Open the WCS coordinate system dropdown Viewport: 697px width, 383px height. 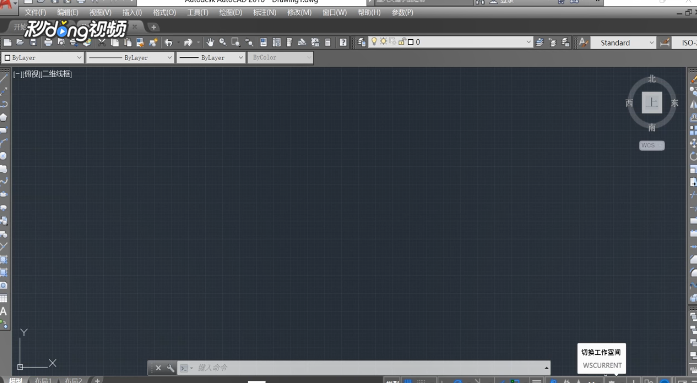pos(652,145)
